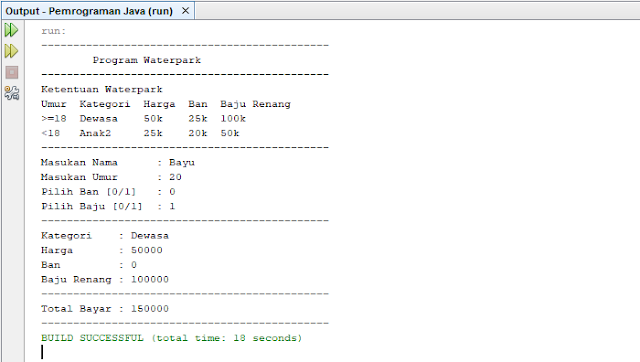Click the '<18 Anak2' price row

click(x=140, y=133)
